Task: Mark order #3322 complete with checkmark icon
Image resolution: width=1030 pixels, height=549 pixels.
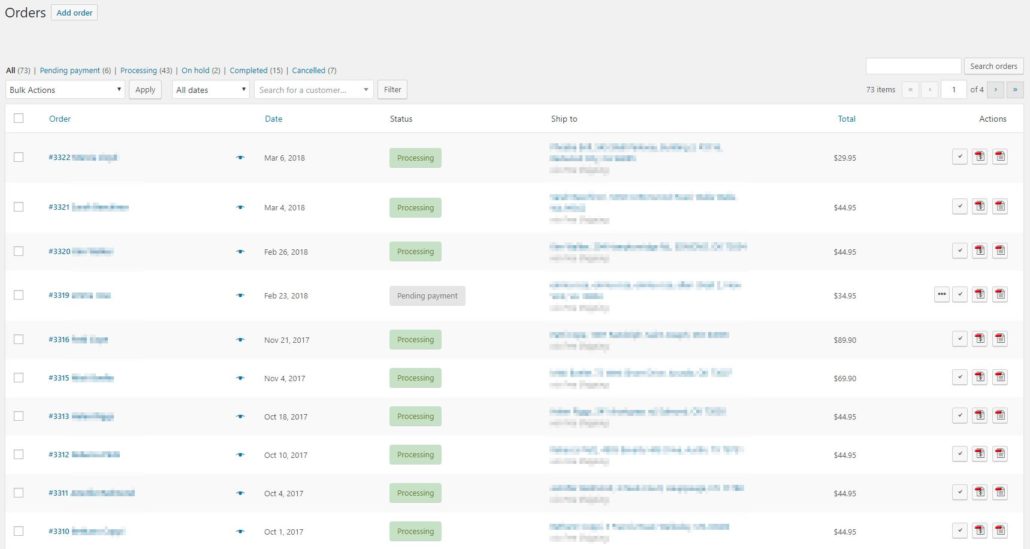Action: (959, 157)
